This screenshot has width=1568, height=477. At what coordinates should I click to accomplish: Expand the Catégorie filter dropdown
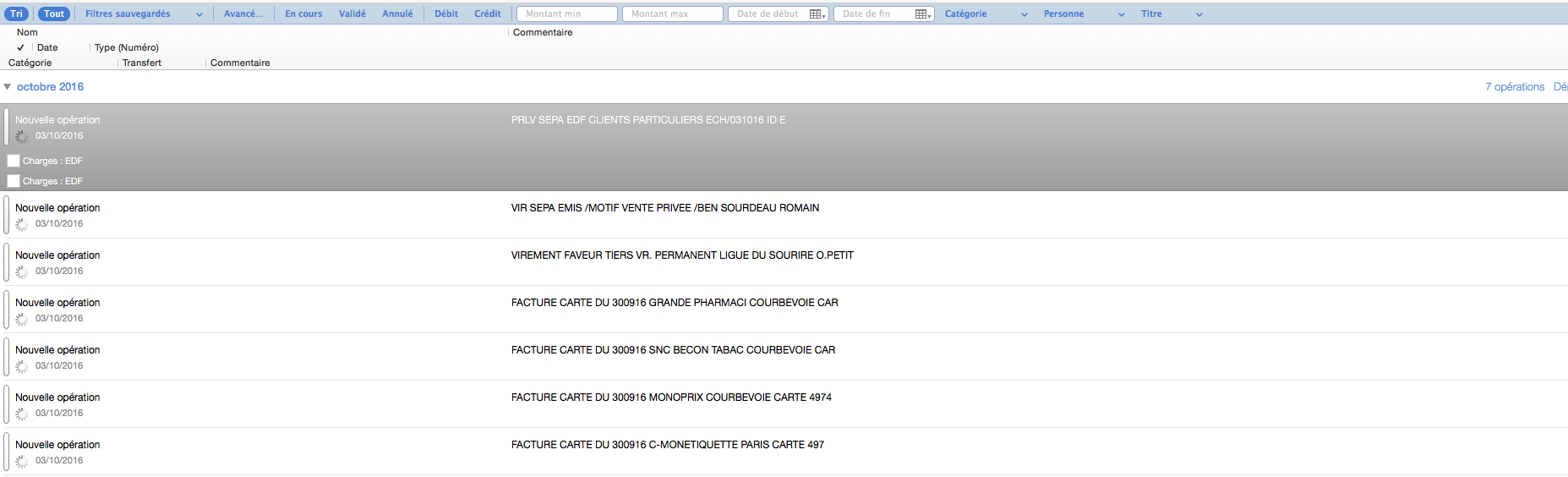pyautogui.click(x=986, y=14)
